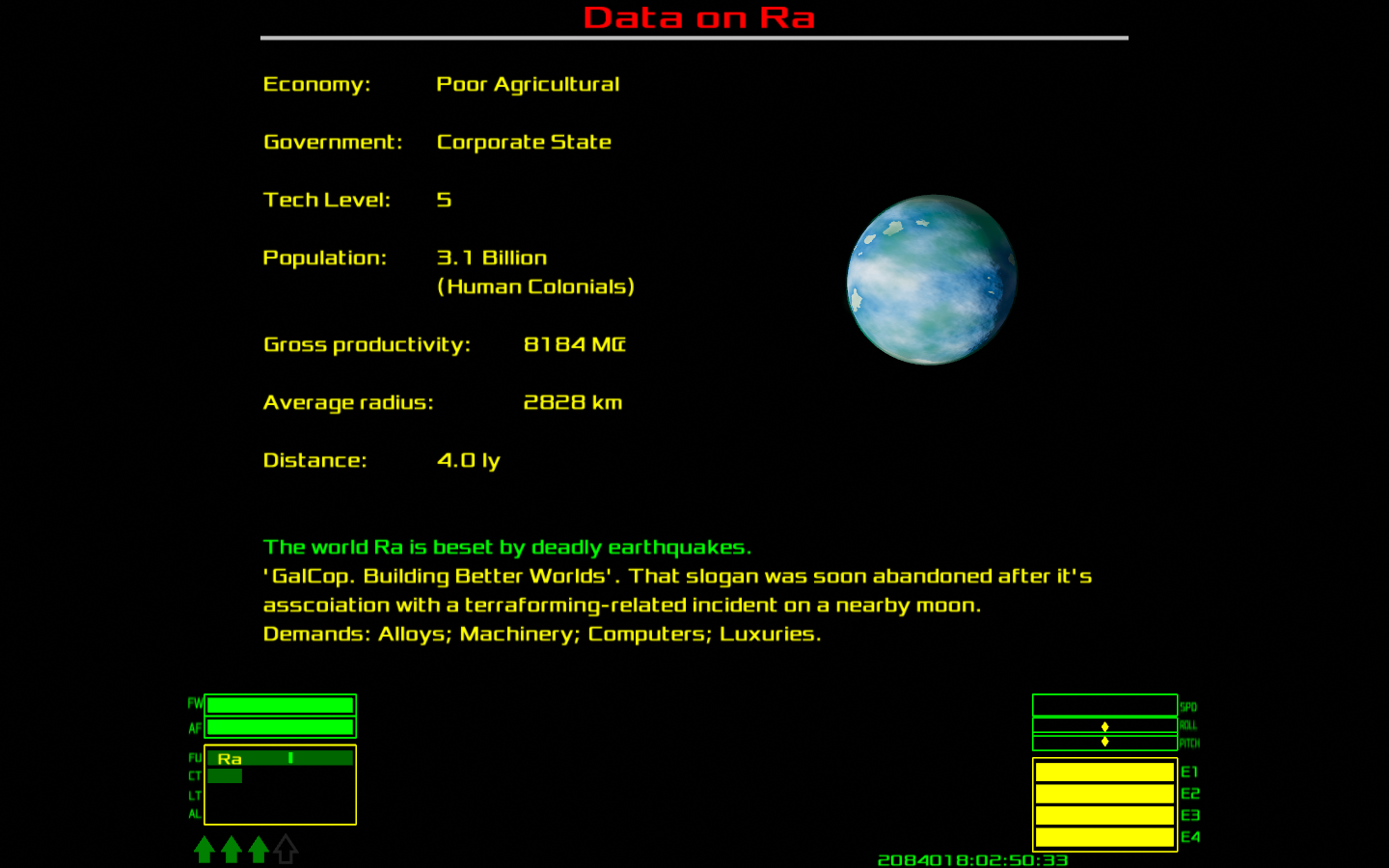The height and width of the screenshot is (868, 1389).
Task: Click the 'Data on Ra' title
Action: pos(699,17)
